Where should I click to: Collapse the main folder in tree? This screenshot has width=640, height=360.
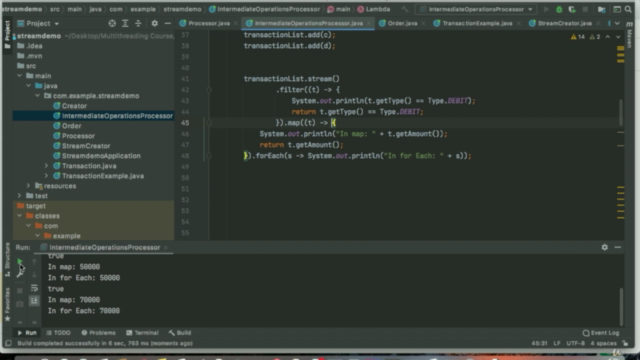[x=20, y=76]
